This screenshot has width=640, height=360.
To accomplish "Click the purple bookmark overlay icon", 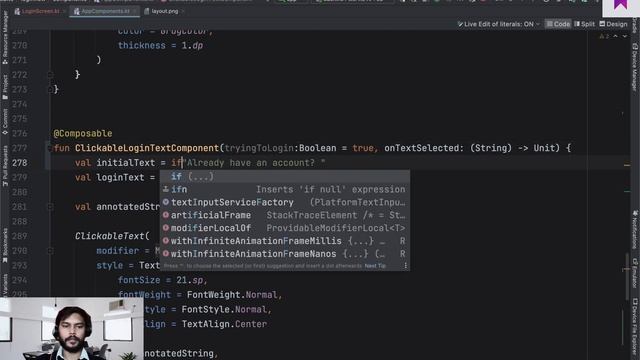I will pyautogui.click(x=621, y=5).
